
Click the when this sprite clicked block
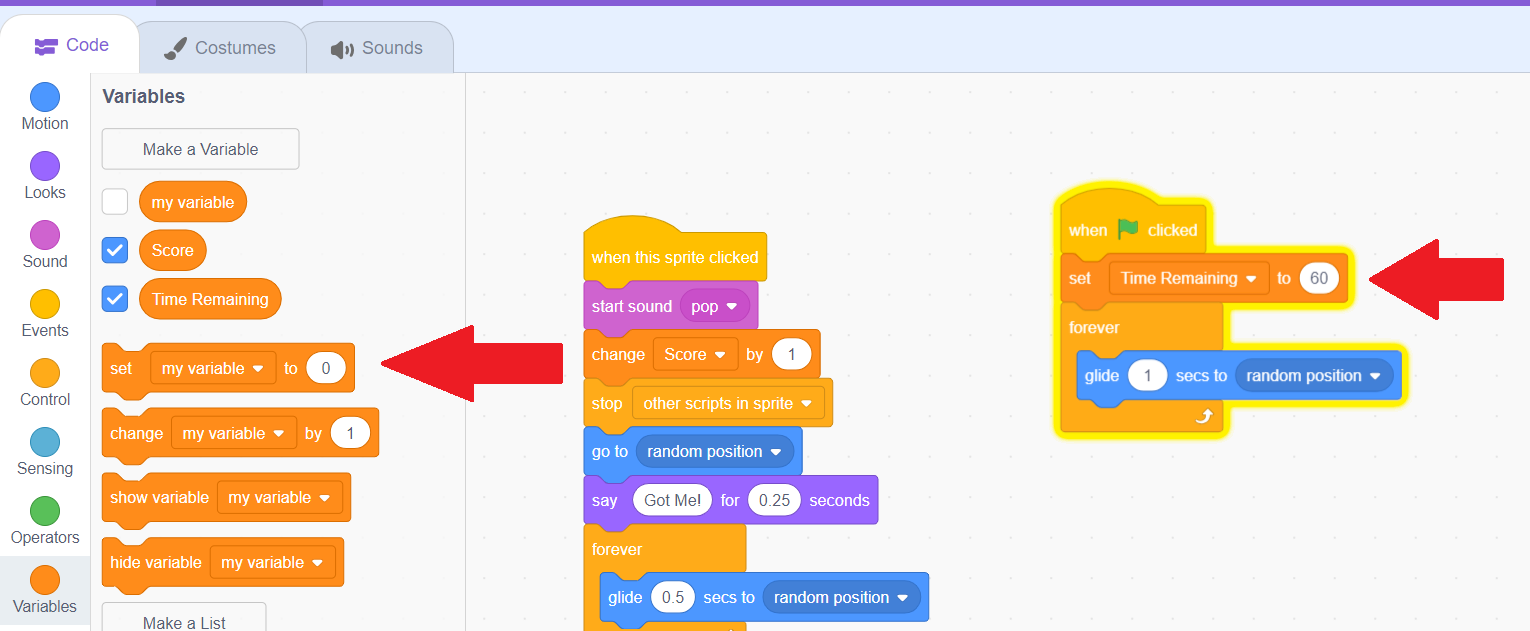pos(675,257)
